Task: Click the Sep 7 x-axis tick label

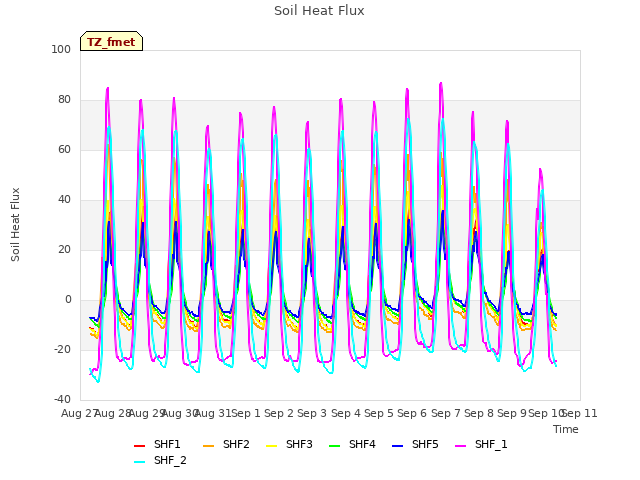Action: click(445, 413)
